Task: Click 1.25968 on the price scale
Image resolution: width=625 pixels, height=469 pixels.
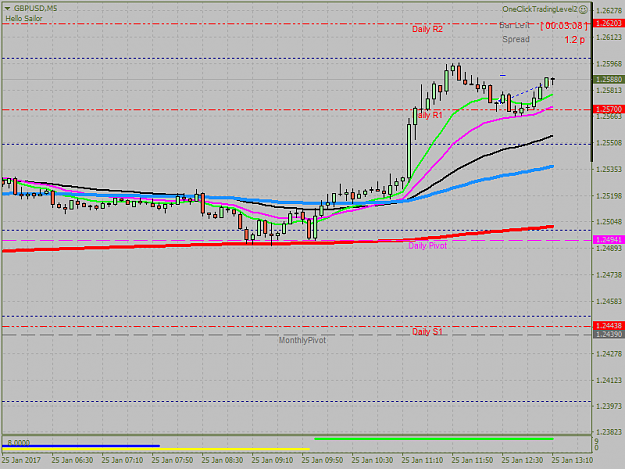Action: [x=609, y=64]
